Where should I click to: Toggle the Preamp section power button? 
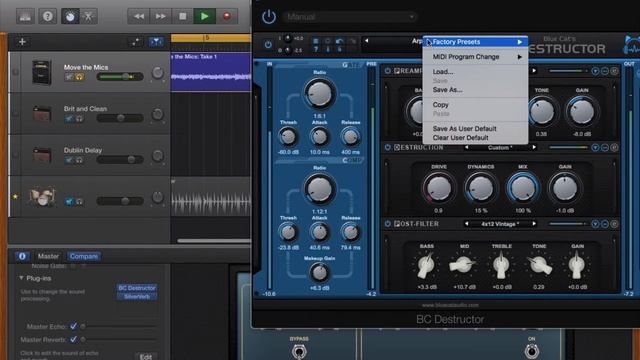[x=387, y=71]
